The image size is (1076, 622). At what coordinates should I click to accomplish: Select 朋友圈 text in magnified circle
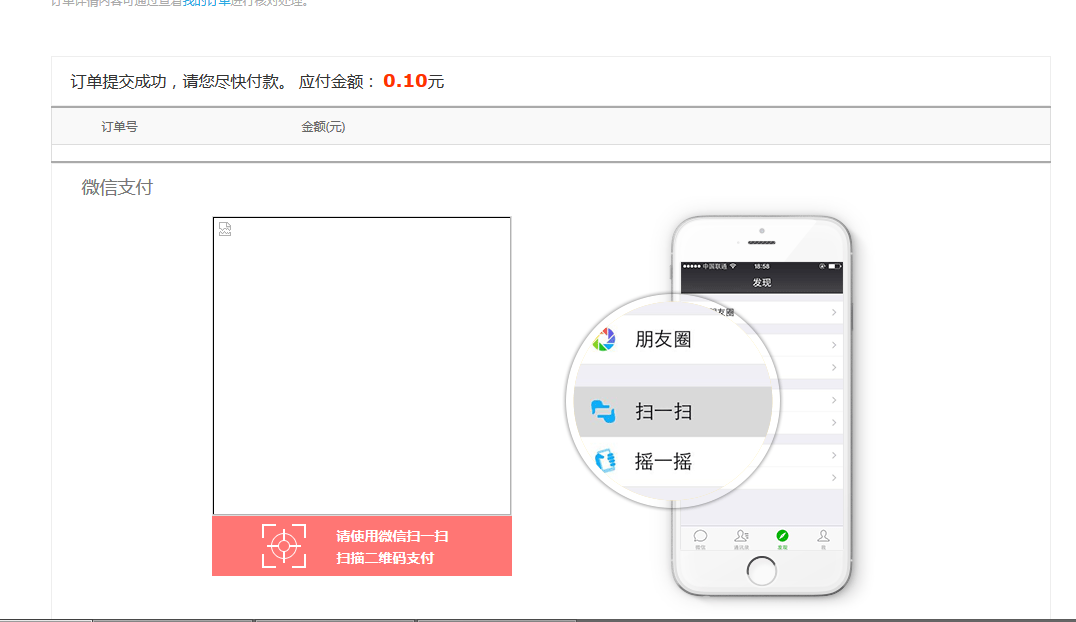pyautogui.click(x=663, y=339)
